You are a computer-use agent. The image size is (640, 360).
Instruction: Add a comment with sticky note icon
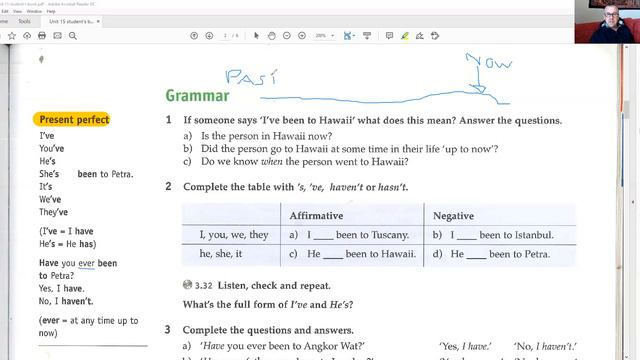coord(389,36)
